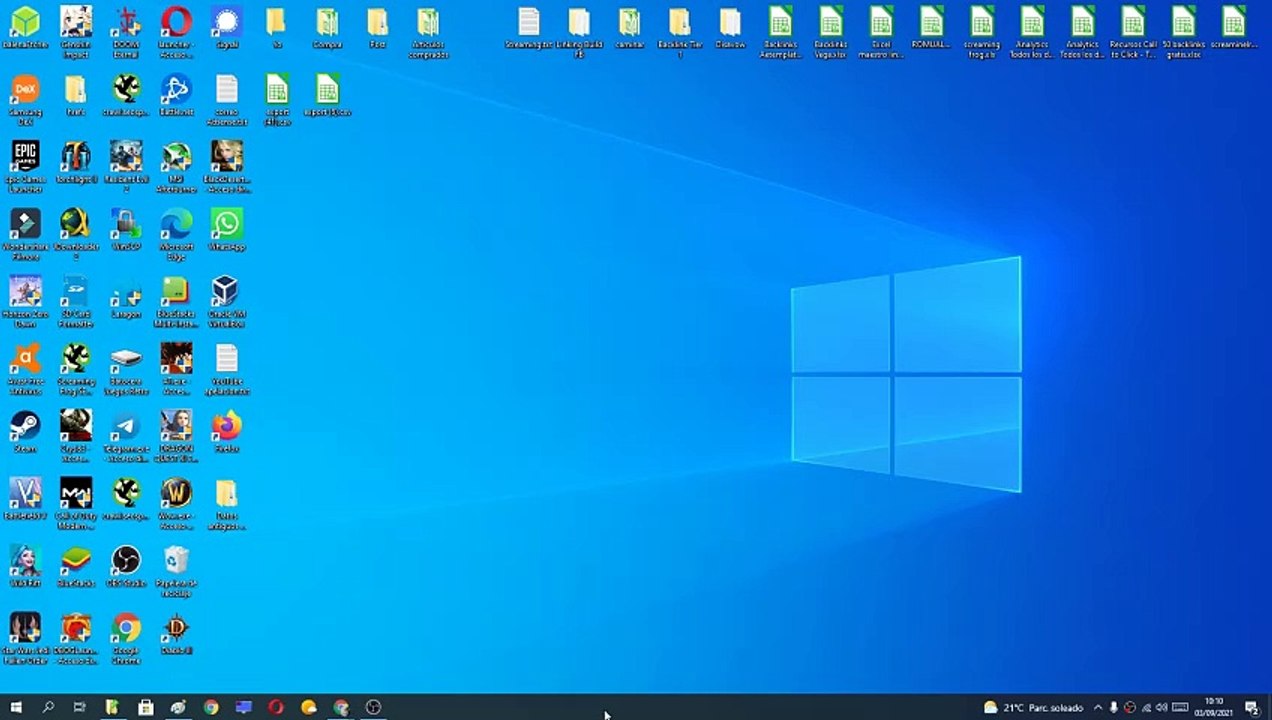
Task: Open the Diablo III desktop shortcut
Action: [x=176, y=633]
